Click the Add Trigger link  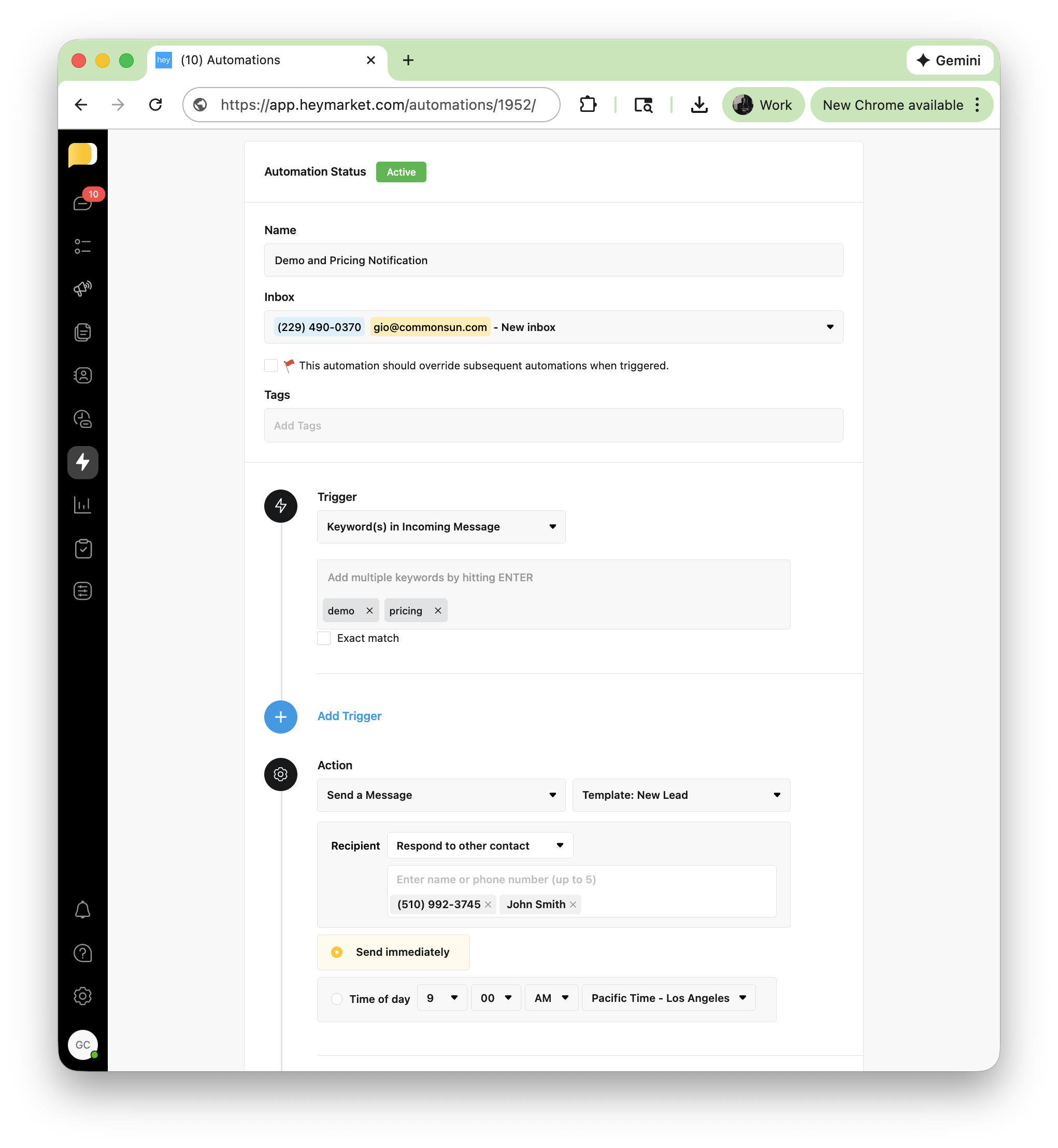coord(349,716)
